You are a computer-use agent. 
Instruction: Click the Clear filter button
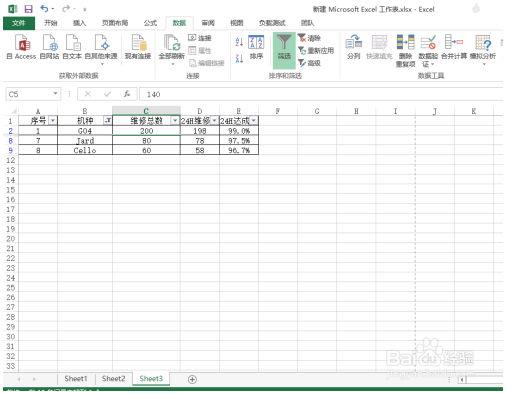coord(309,38)
